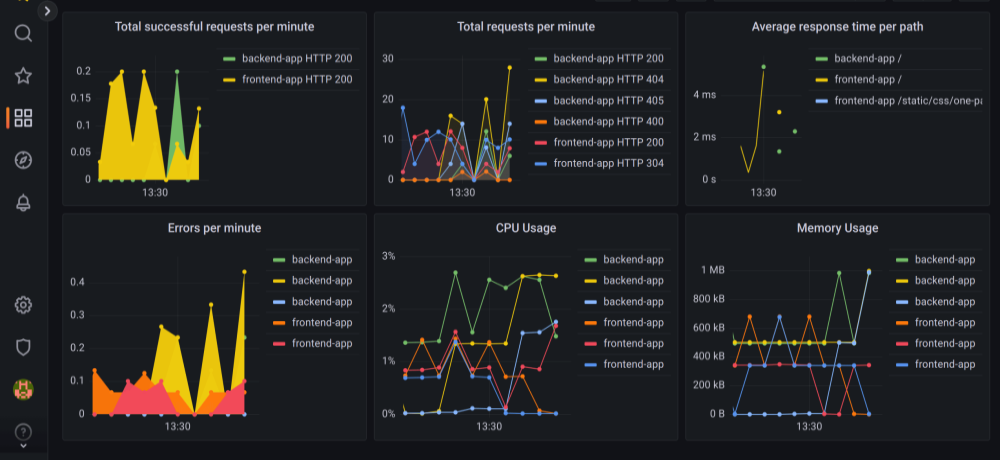Open color picker for light-blue backend-app in Memory Usage
This screenshot has width=1000, height=460.
(x=902, y=302)
